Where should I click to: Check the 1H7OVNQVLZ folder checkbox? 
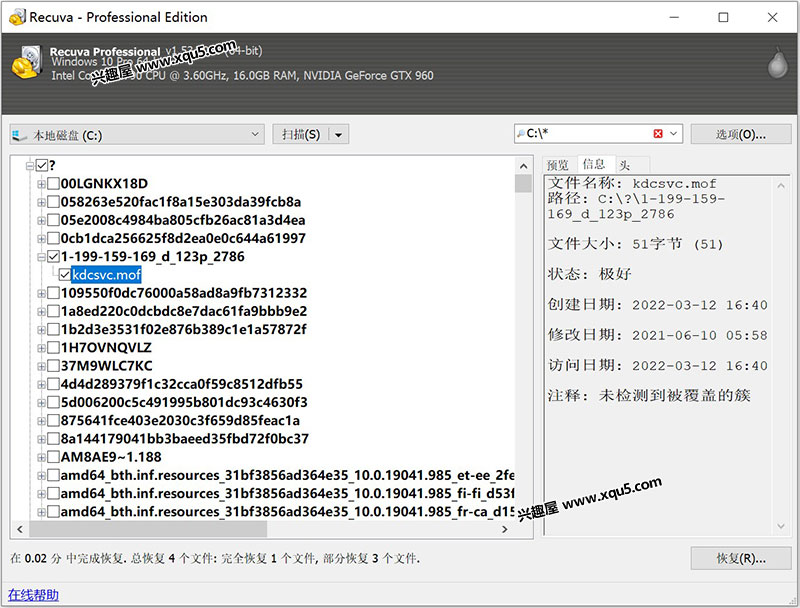tap(53, 348)
